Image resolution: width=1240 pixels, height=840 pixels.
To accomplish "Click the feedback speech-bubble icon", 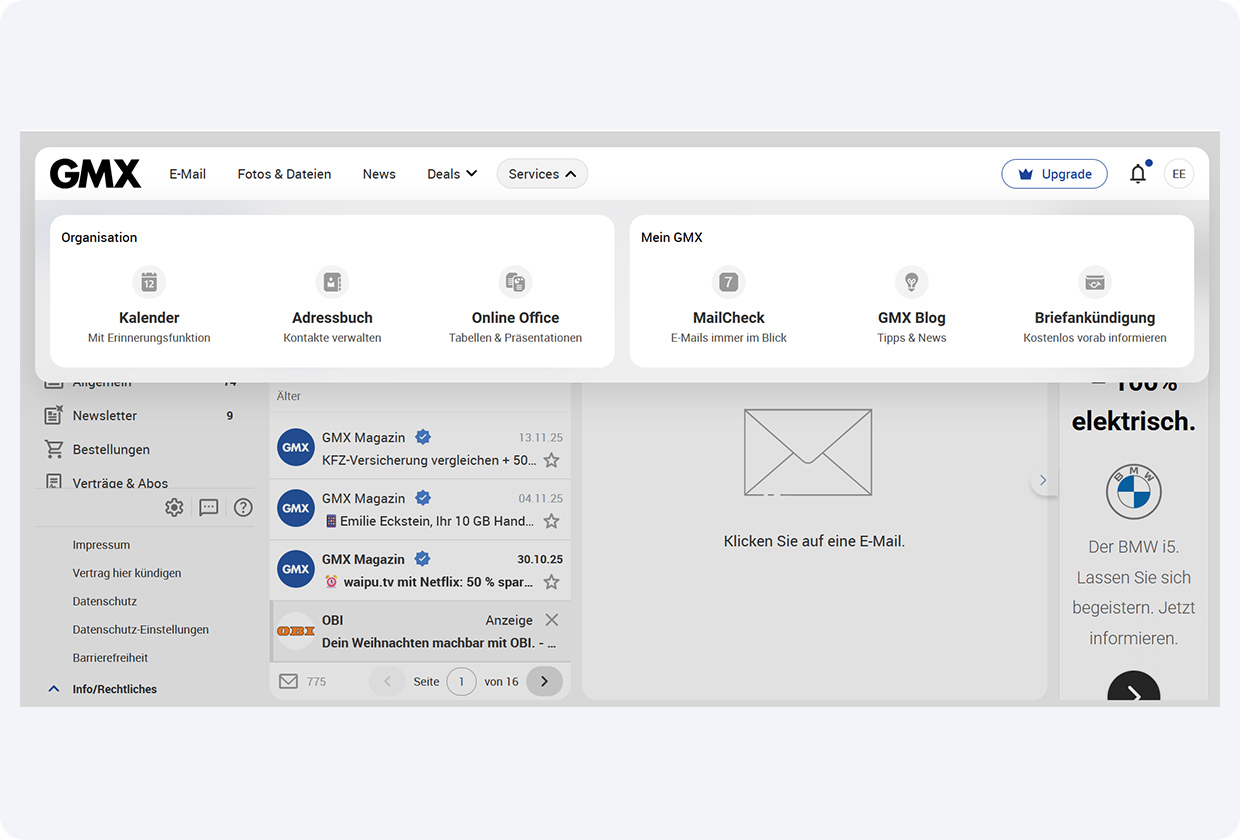I will coord(208,507).
